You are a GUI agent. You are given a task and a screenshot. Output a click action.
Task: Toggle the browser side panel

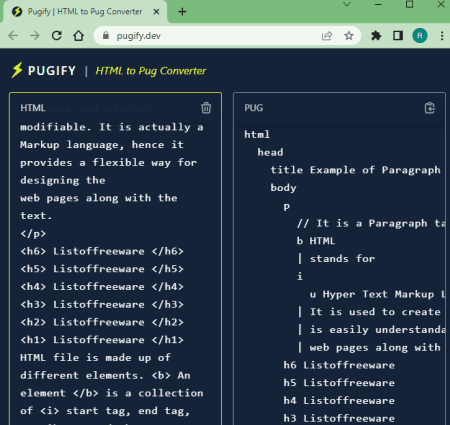pyautogui.click(x=398, y=36)
